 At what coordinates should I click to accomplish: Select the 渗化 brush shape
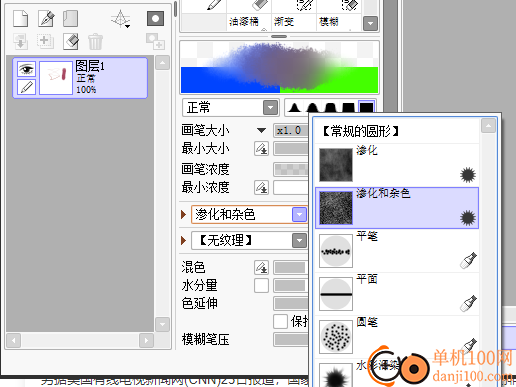tap(397, 165)
